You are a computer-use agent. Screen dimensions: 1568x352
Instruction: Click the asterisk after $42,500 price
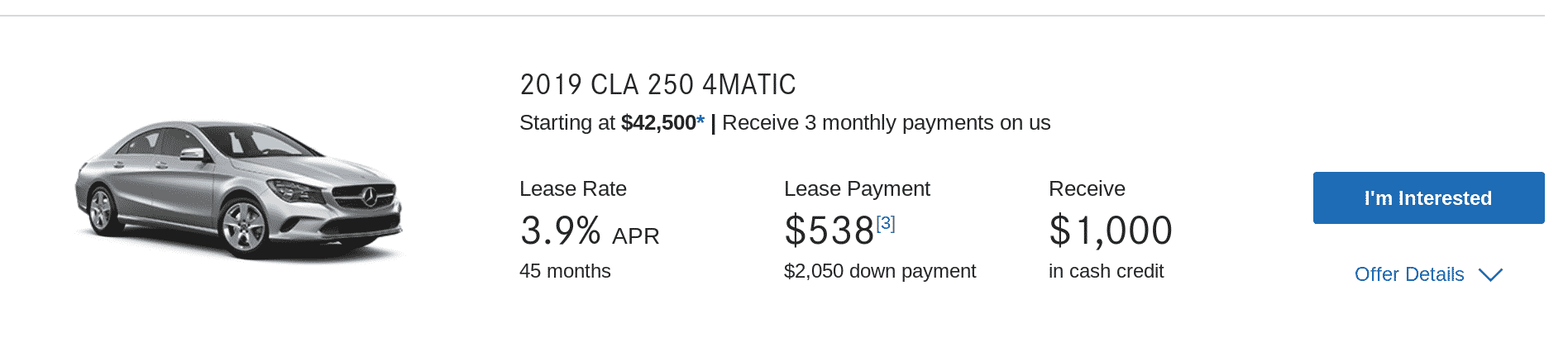pyautogui.click(x=700, y=121)
